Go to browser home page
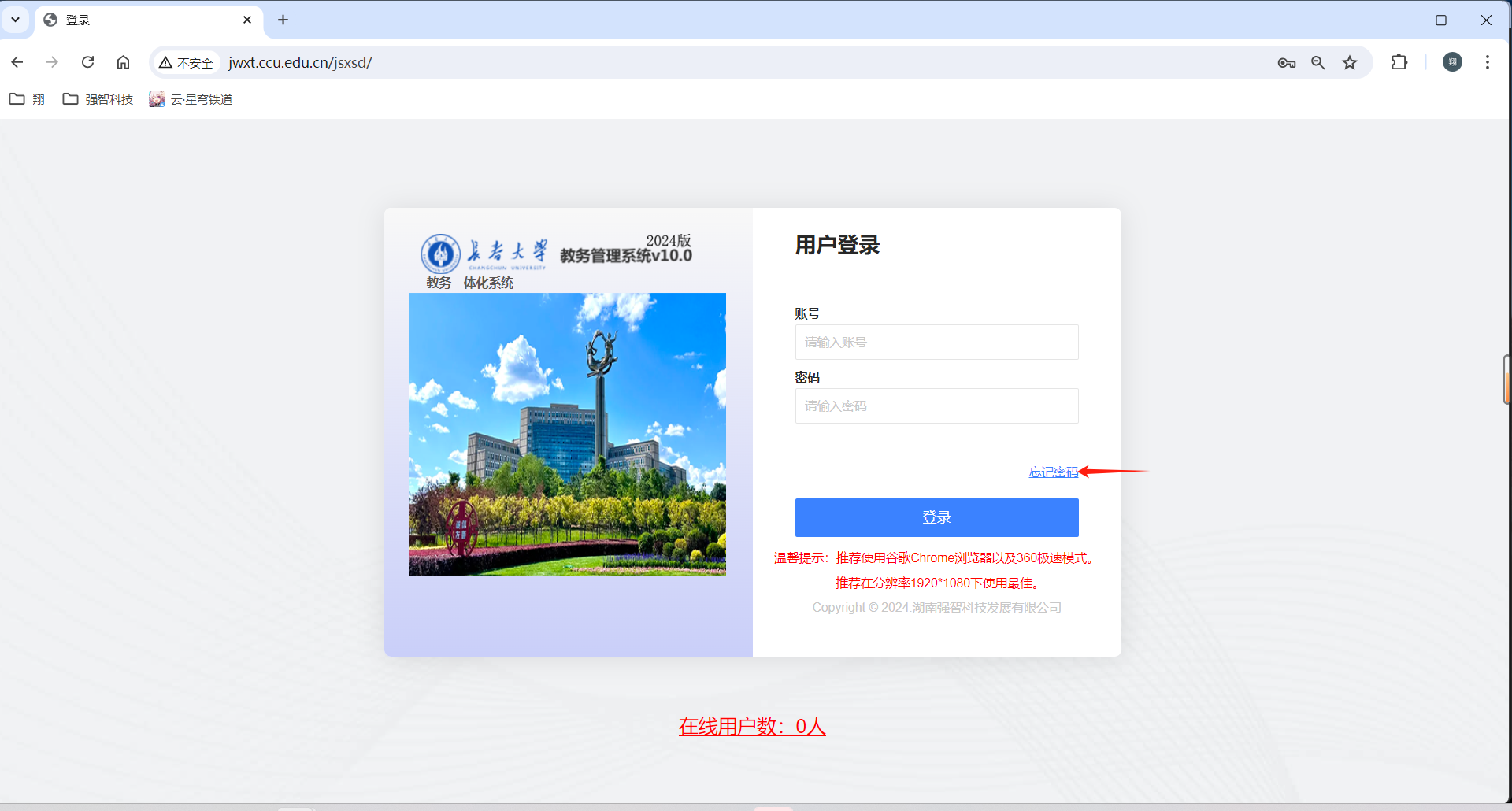The height and width of the screenshot is (811, 1512). [x=123, y=62]
